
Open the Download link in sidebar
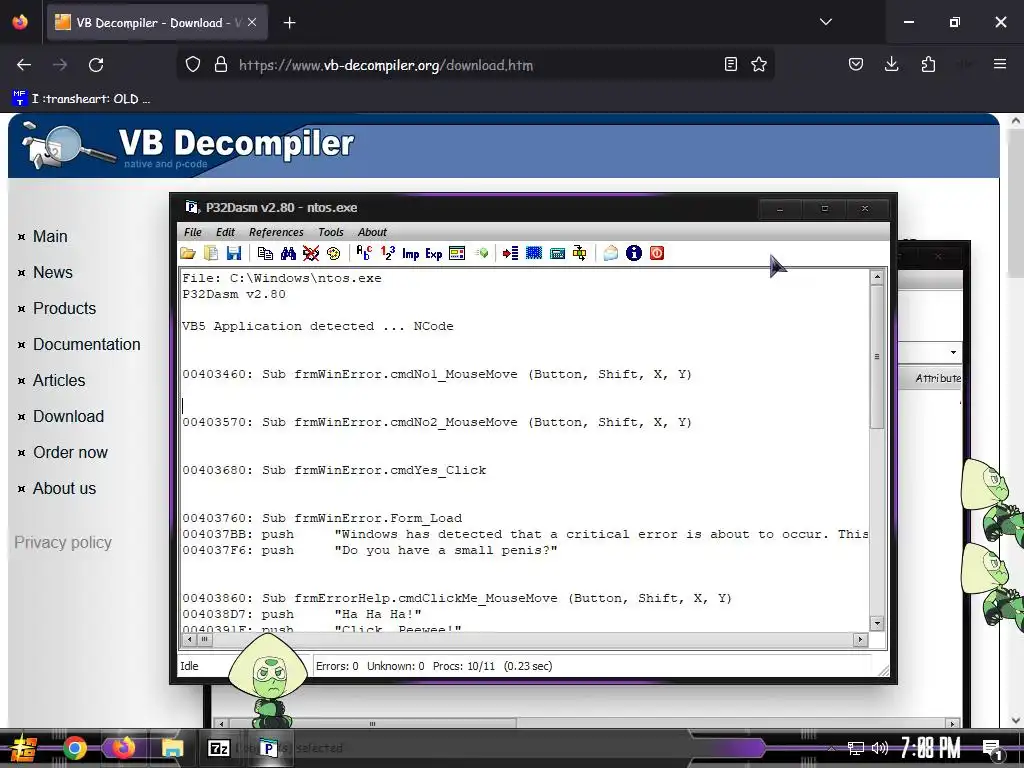(69, 416)
